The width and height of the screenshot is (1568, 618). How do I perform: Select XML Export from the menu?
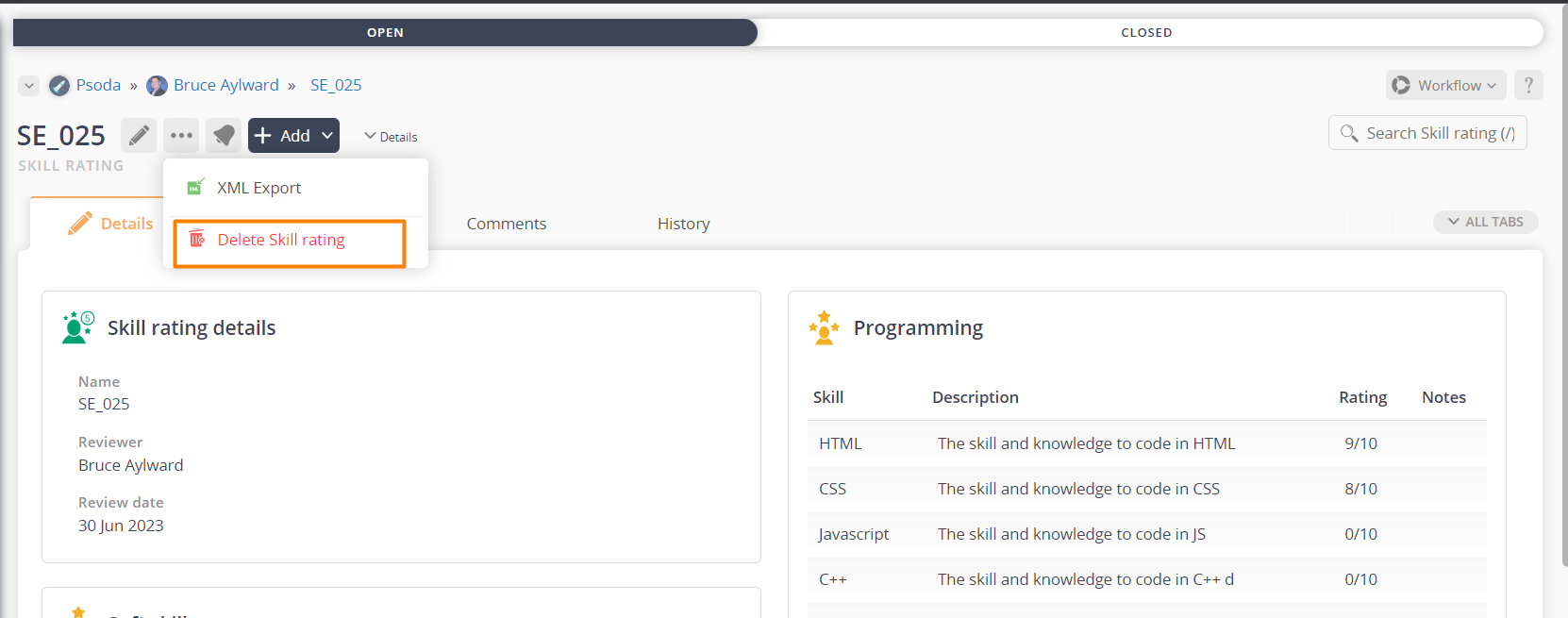tap(295, 188)
